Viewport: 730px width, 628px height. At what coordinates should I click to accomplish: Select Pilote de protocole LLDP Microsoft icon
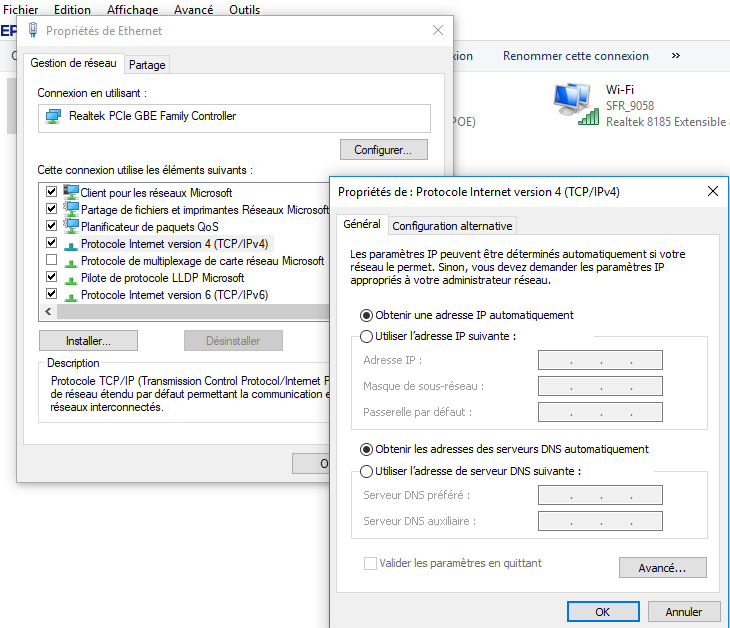click(71, 278)
